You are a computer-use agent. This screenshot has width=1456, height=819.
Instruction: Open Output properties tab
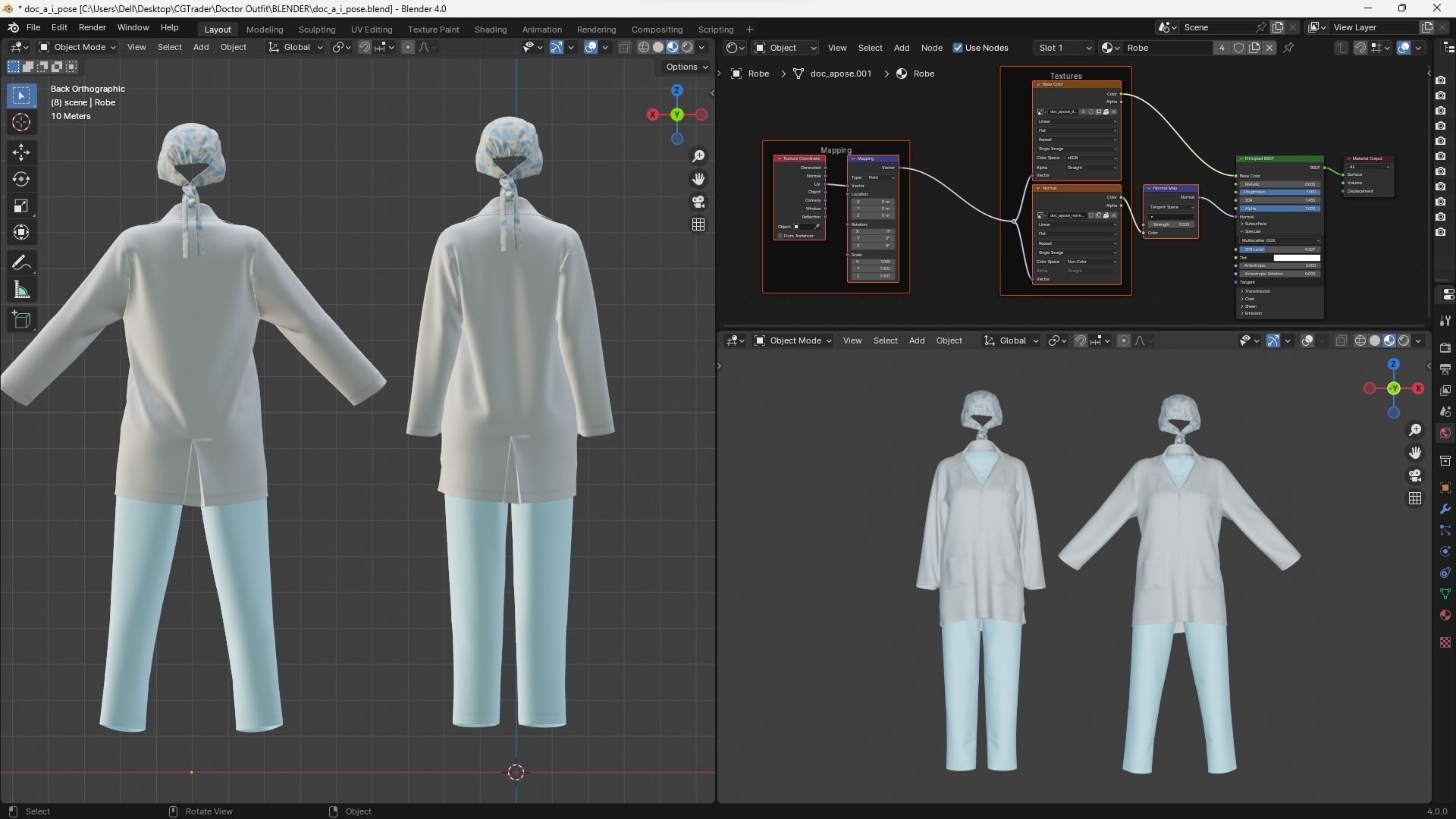pyautogui.click(x=1445, y=369)
